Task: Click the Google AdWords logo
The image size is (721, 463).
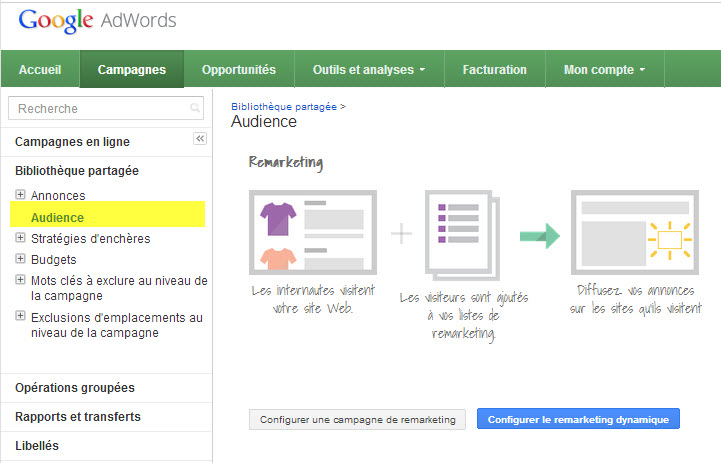Action: pyautogui.click(x=97, y=21)
